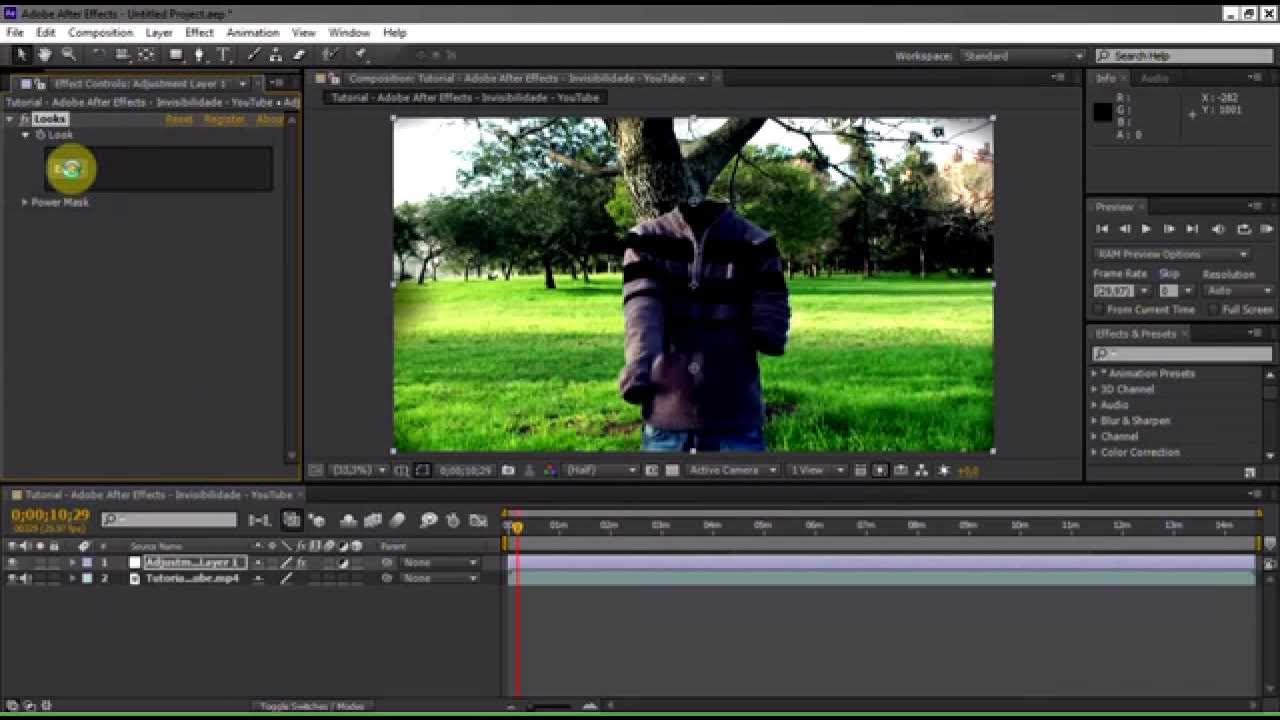Enable From Current Time checkbox
Image resolution: width=1280 pixels, height=720 pixels.
point(1099,310)
